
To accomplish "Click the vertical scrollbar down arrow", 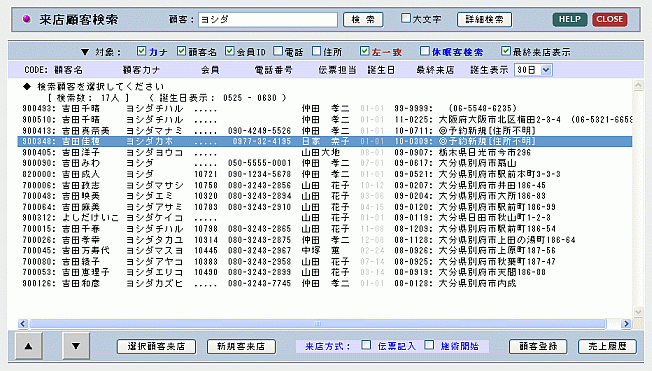I will pyautogui.click(x=638, y=312).
